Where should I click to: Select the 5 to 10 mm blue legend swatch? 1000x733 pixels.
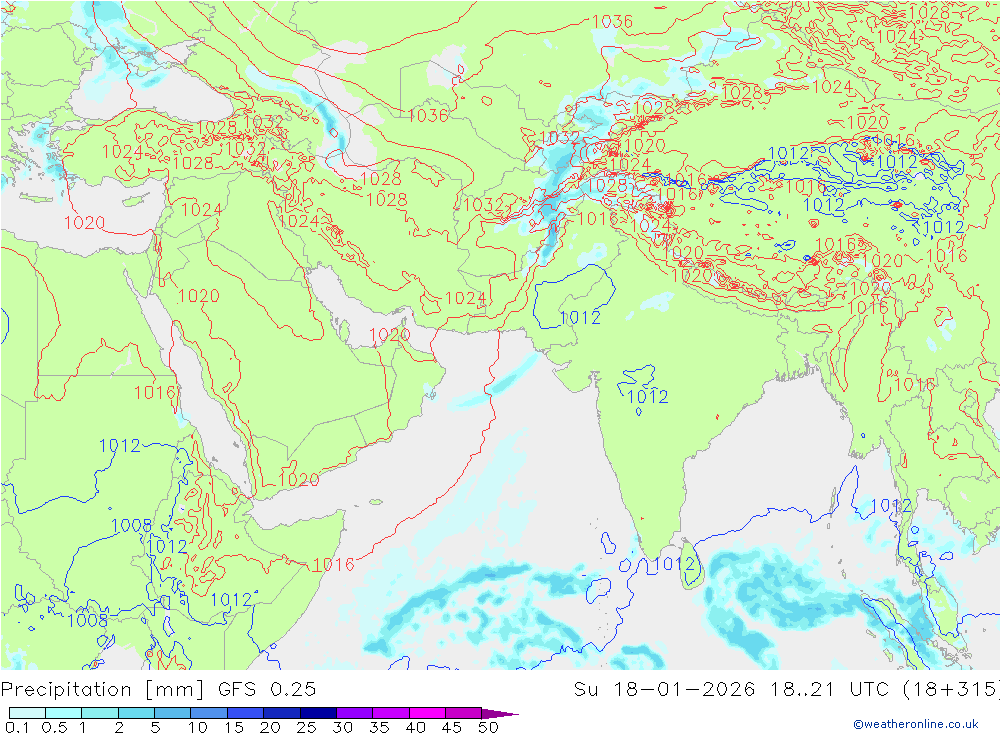172,713
